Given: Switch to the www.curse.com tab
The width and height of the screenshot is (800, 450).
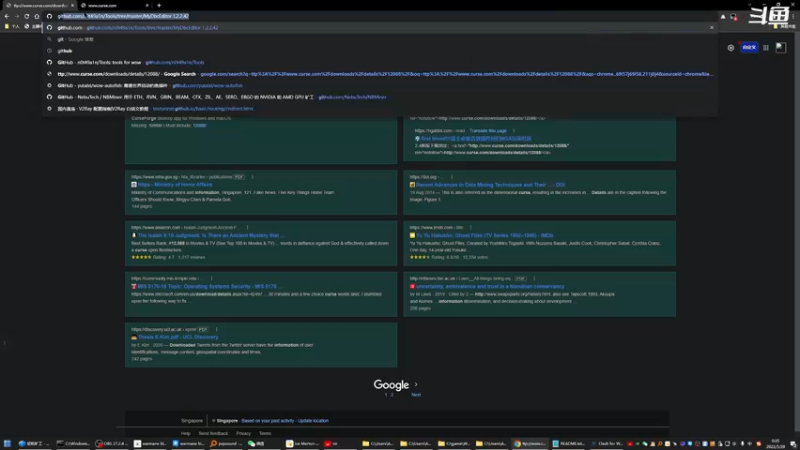Looking at the screenshot, I should (x=115, y=5).
